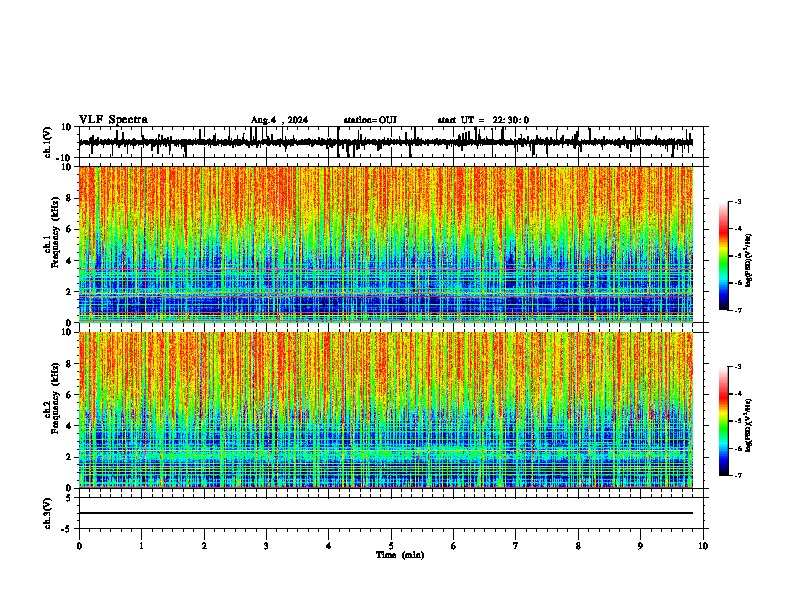Click the flat ch.3 voltage trace line

386,513
